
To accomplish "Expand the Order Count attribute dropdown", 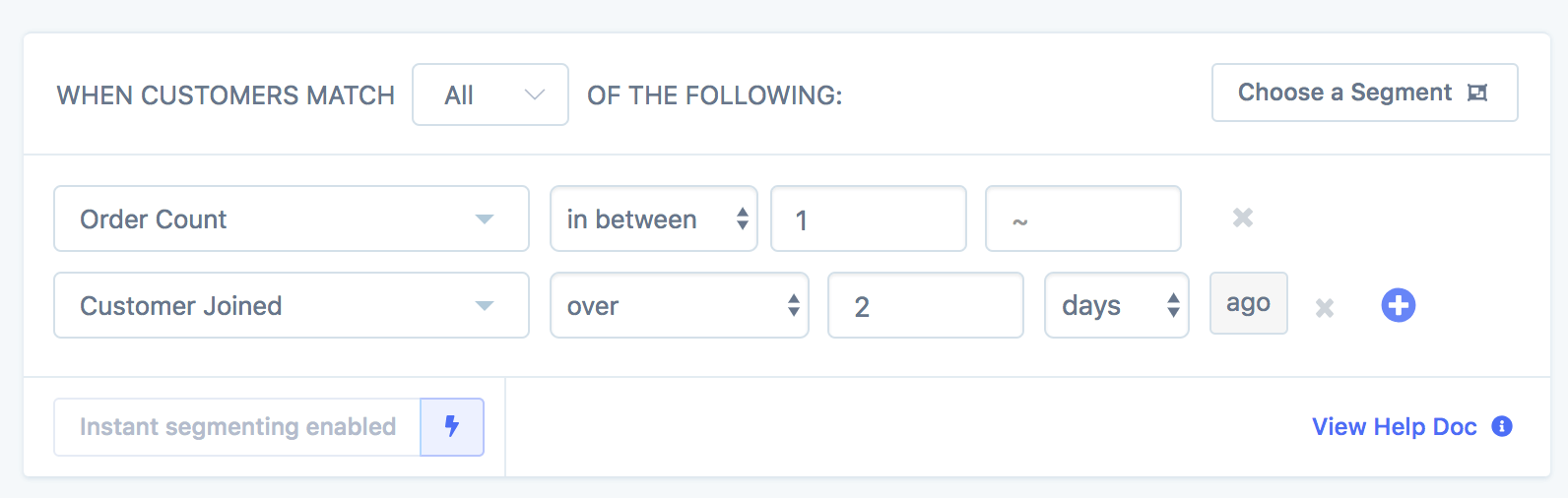I will pos(292,218).
